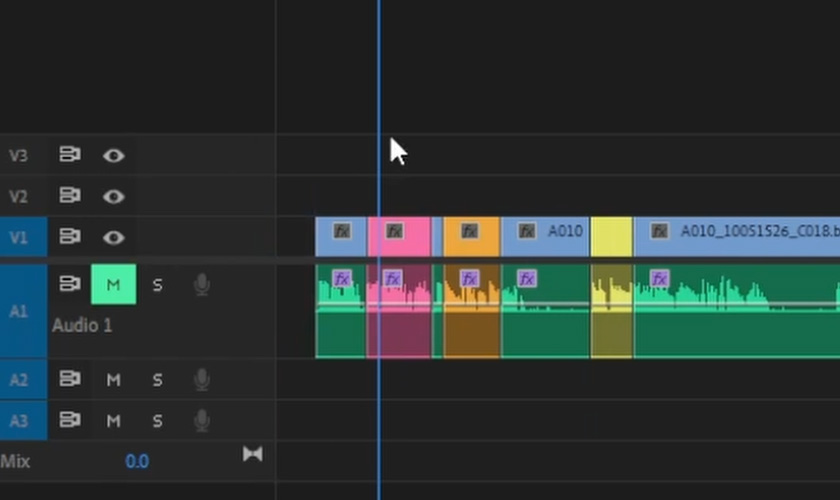Hide track V1 output with eye icon
Image resolution: width=840 pixels, height=500 pixels.
tap(114, 237)
